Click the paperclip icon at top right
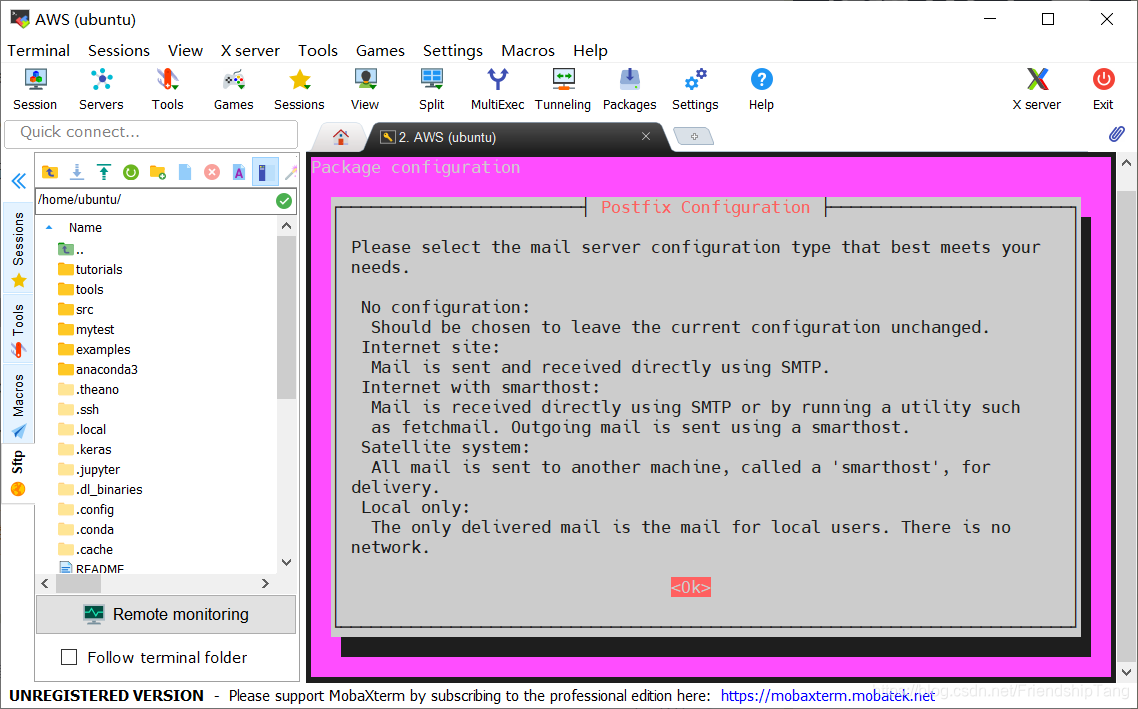 [1116, 134]
